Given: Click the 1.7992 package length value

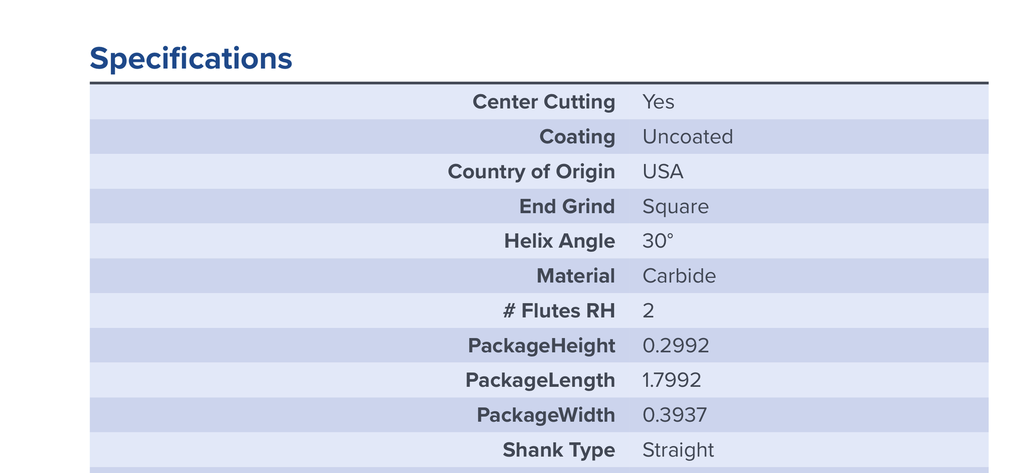Looking at the screenshot, I should (x=672, y=380).
